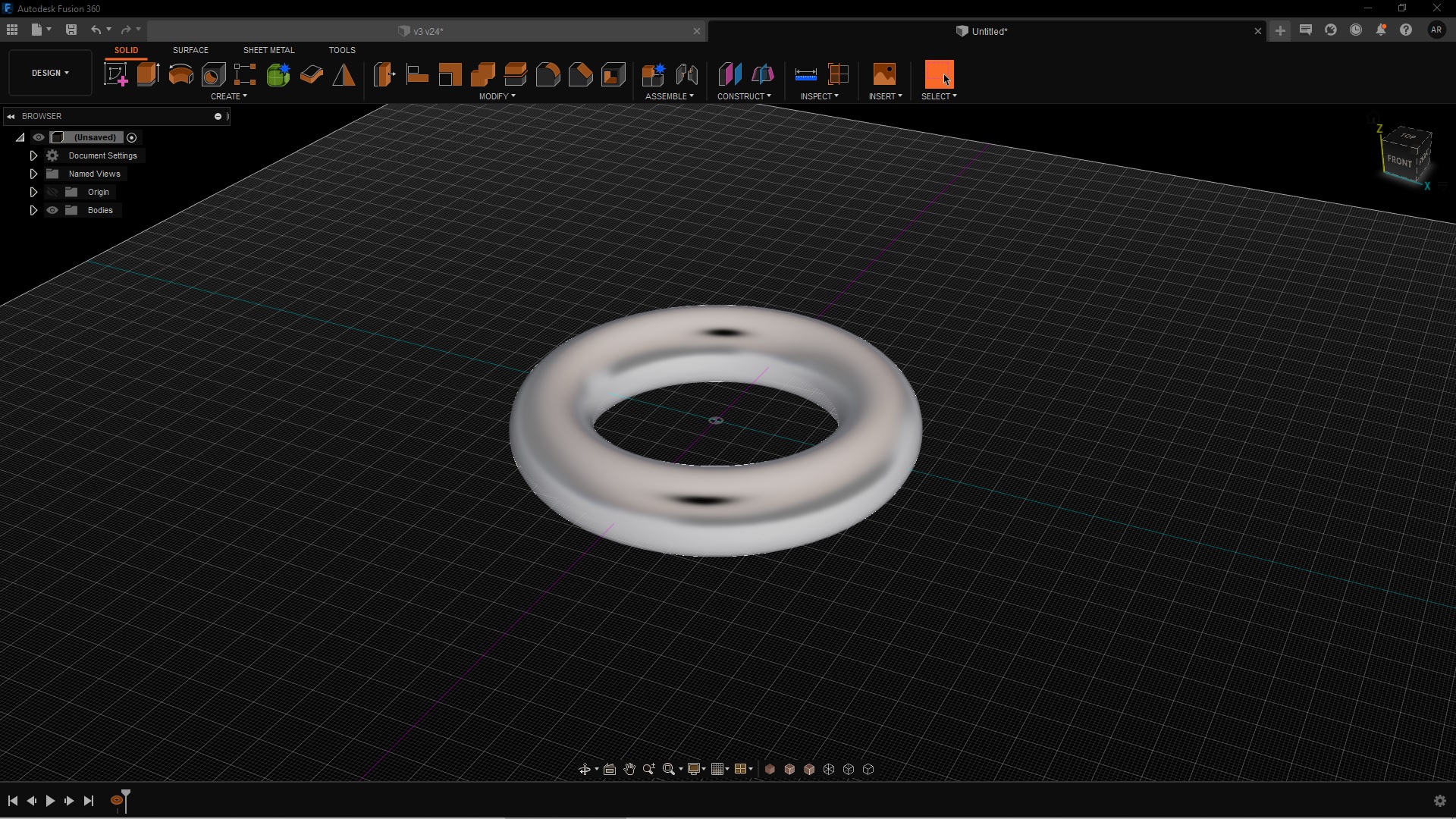This screenshot has width=1456, height=819.
Task: Expand the Document Settings node
Action: click(33, 155)
